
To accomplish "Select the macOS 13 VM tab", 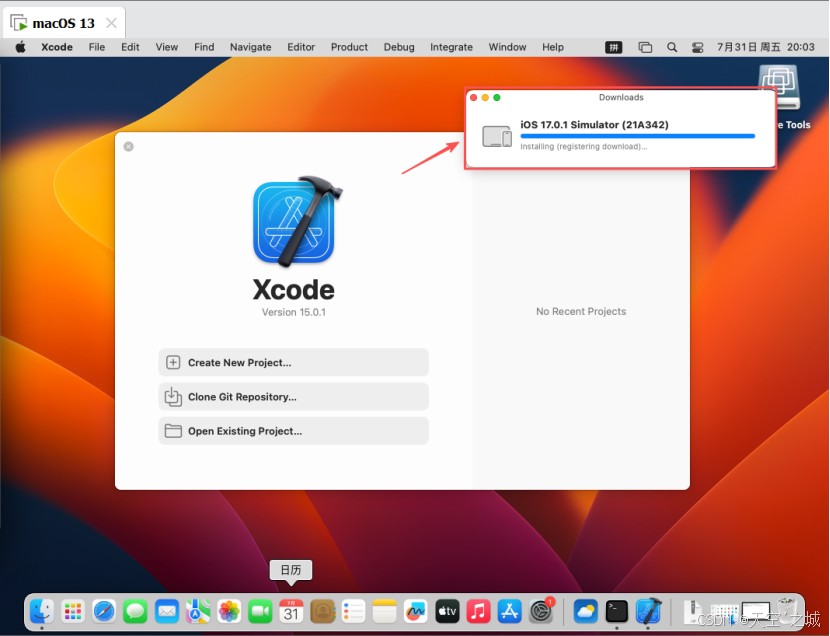I will click(64, 23).
